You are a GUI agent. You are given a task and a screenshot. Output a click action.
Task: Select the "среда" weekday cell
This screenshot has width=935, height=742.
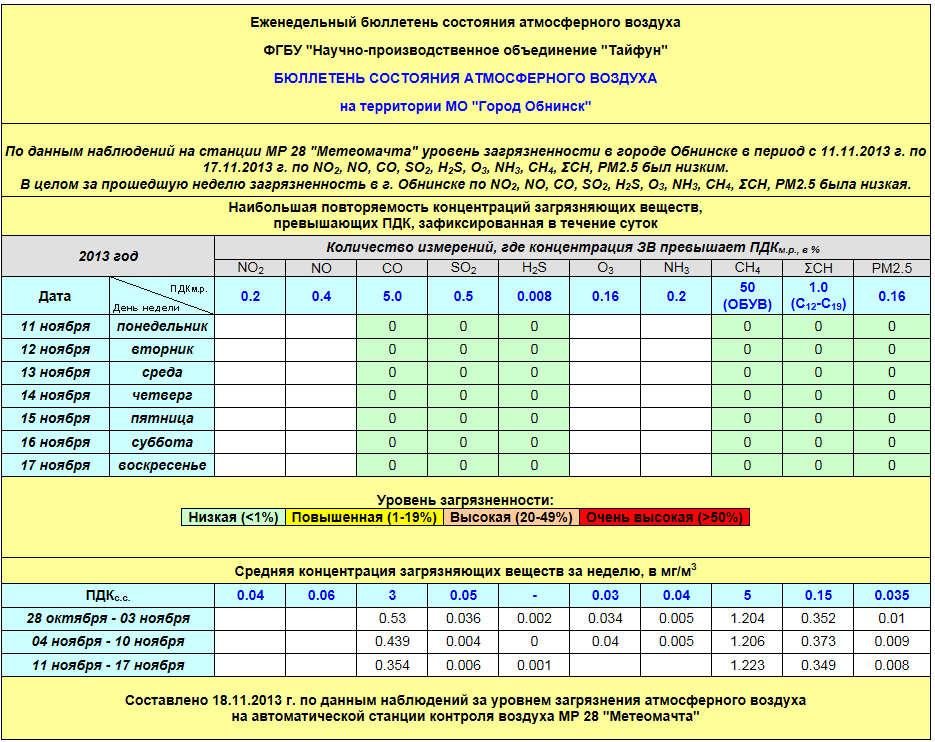(x=161, y=373)
